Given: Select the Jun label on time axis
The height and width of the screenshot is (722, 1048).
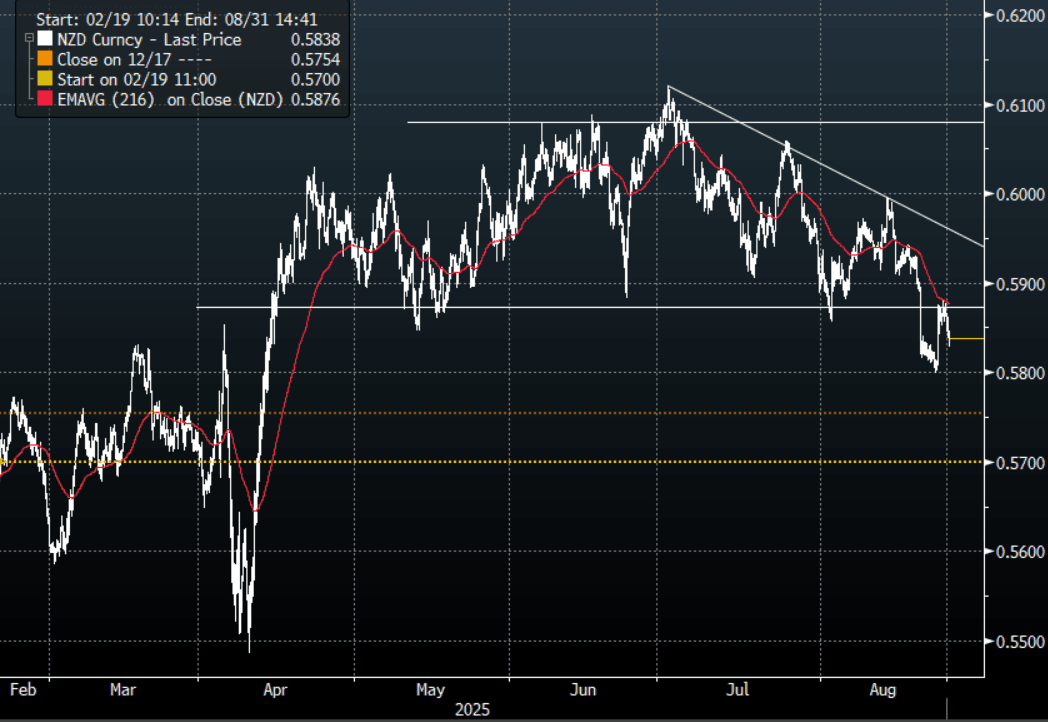Looking at the screenshot, I should (584, 689).
